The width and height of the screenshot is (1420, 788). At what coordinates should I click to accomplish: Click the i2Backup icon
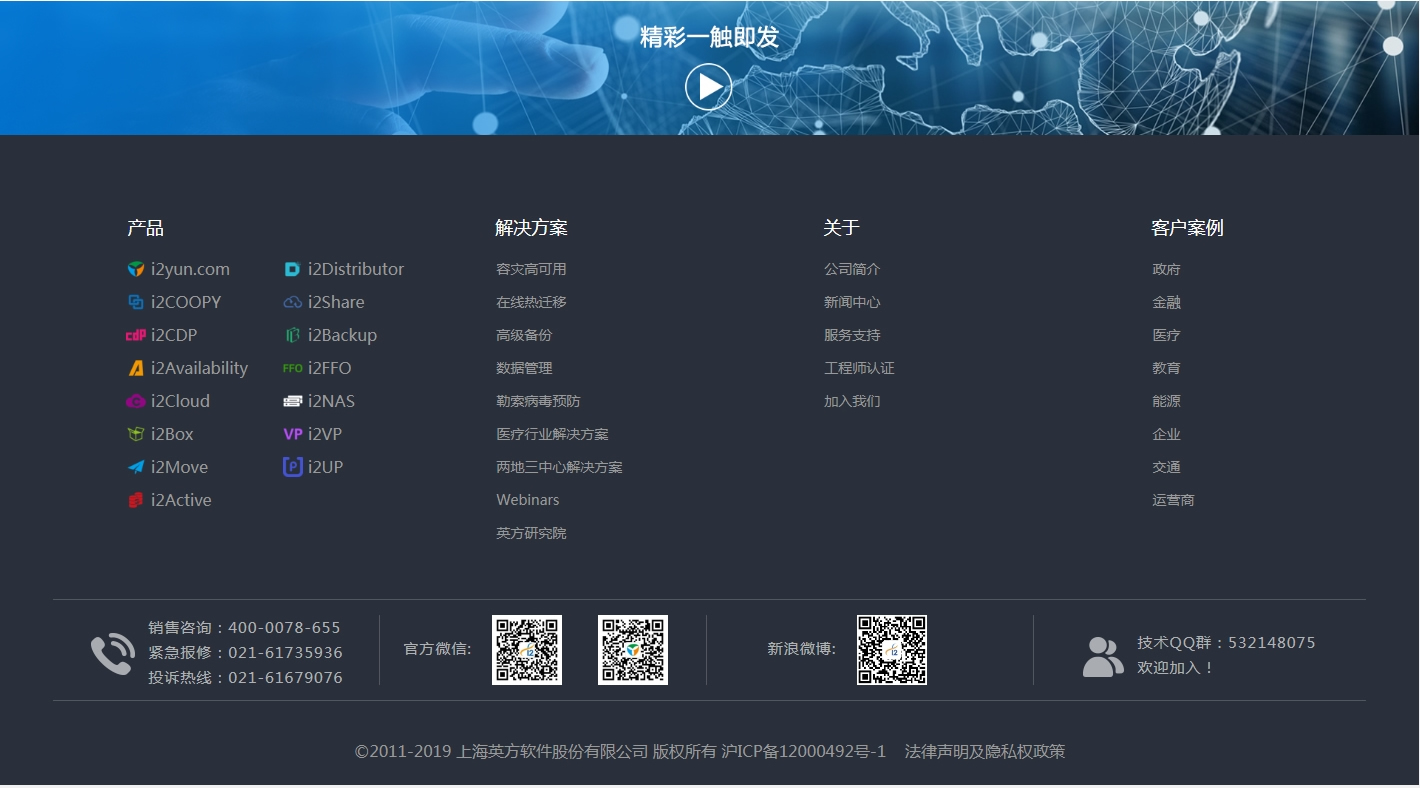[292, 335]
